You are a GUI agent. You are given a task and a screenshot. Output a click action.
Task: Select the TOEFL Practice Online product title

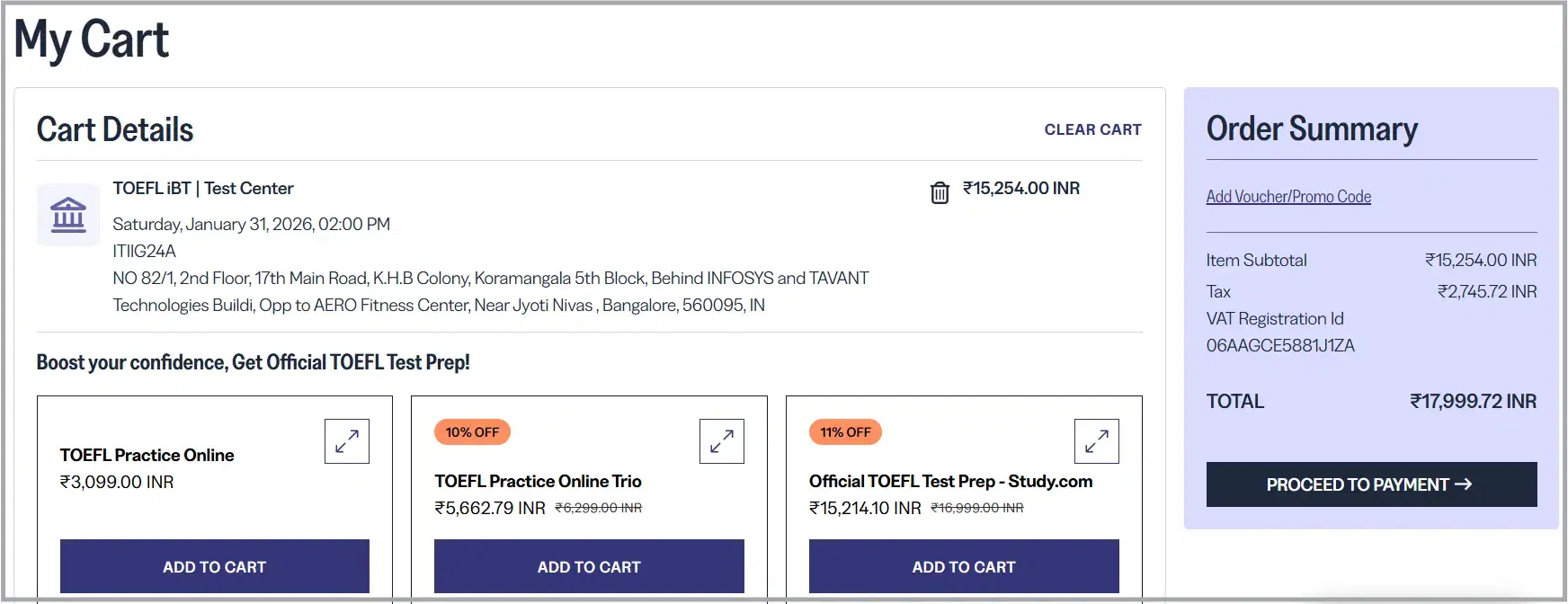[x=147, y=455]
